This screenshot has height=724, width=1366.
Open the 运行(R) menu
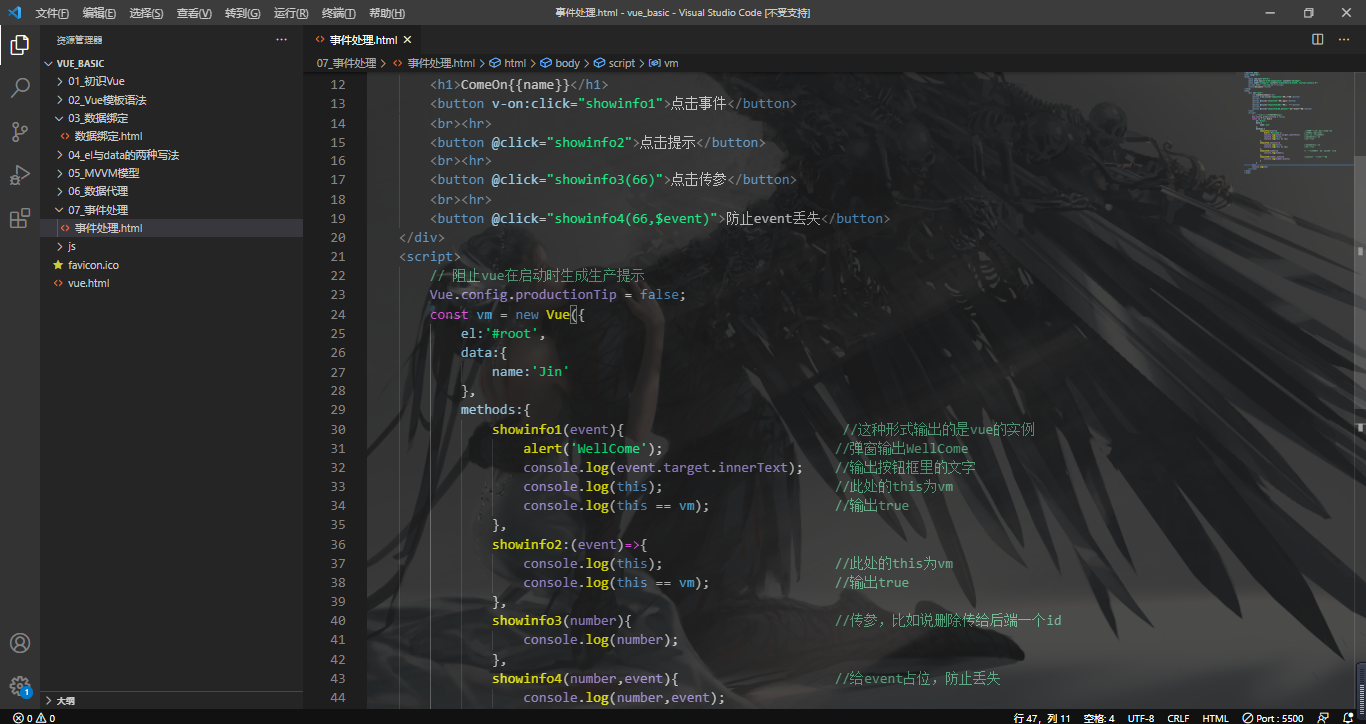click(290, 13)
